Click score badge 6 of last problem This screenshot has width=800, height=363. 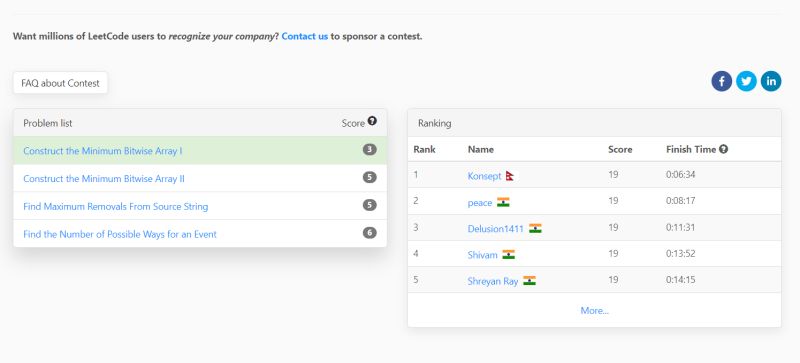(370, 233)
